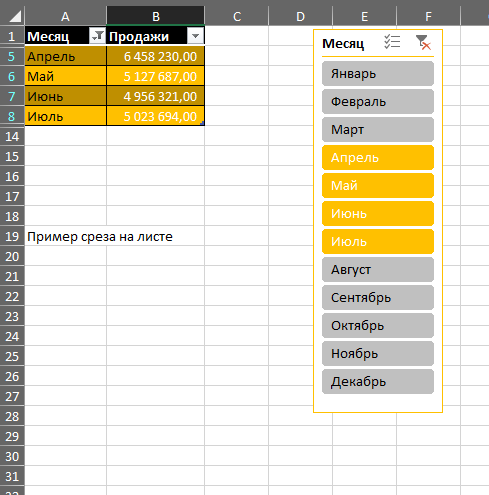Click the Октябрь slicer item
This screenshot has height=495, width=489.
[378, 325]
